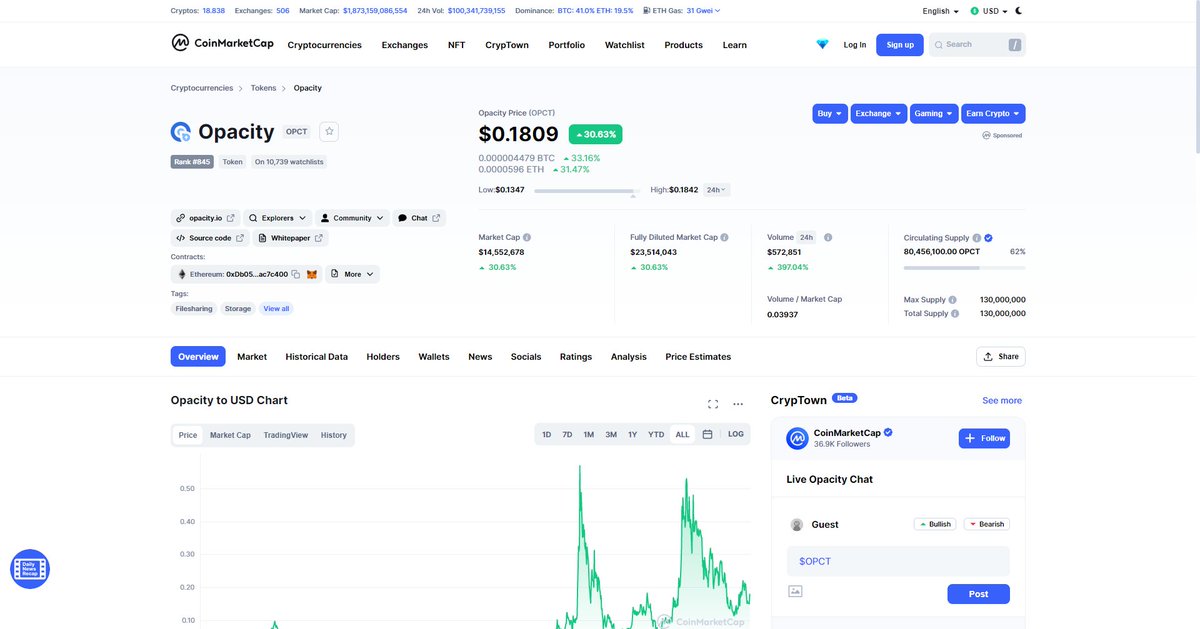Click the Opacity coin logo
The height and width of the screenshot is (629, 1200).
[181, 132]
